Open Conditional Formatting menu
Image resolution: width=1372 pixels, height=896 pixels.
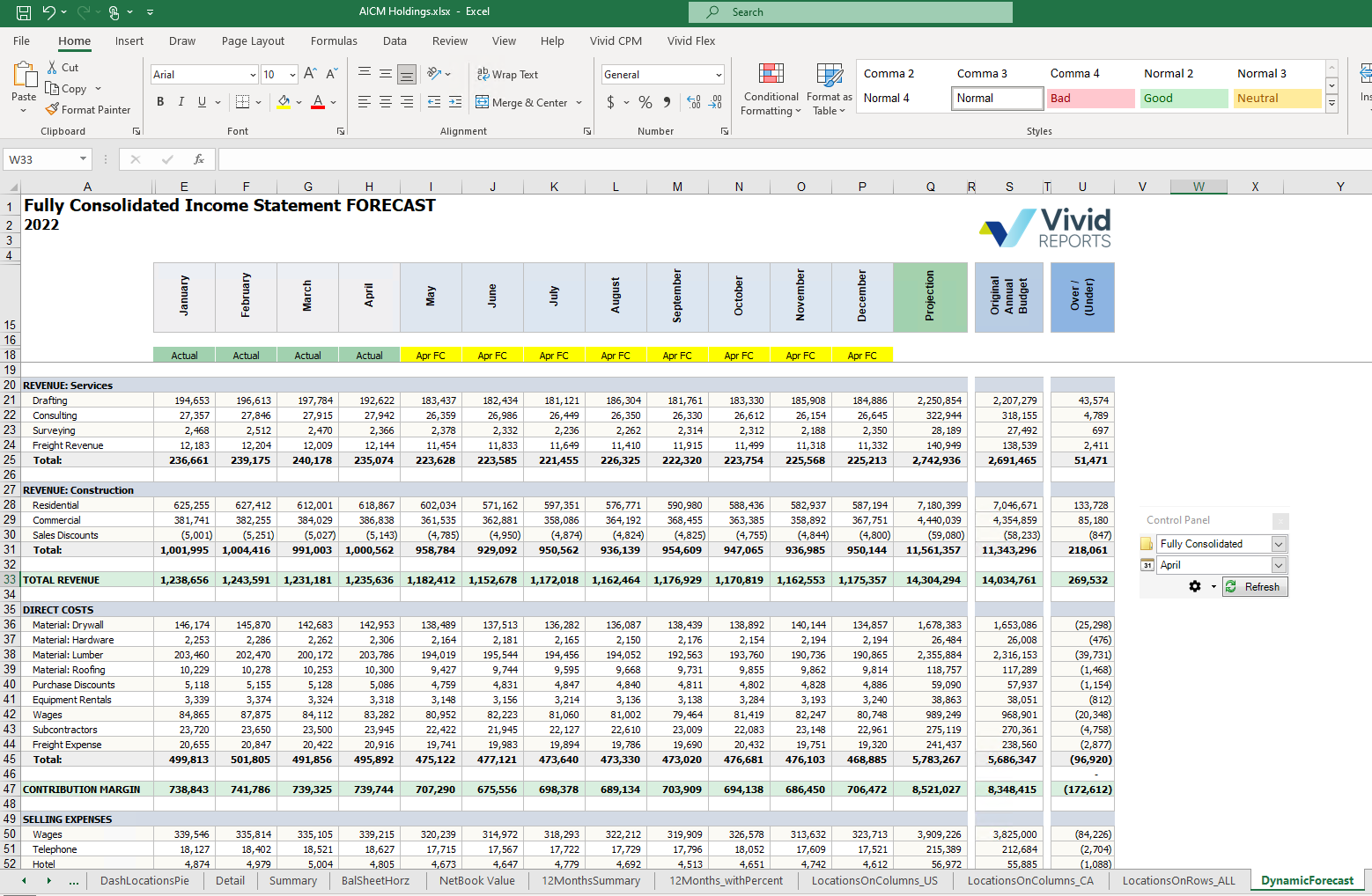click(x=771, y=89)
